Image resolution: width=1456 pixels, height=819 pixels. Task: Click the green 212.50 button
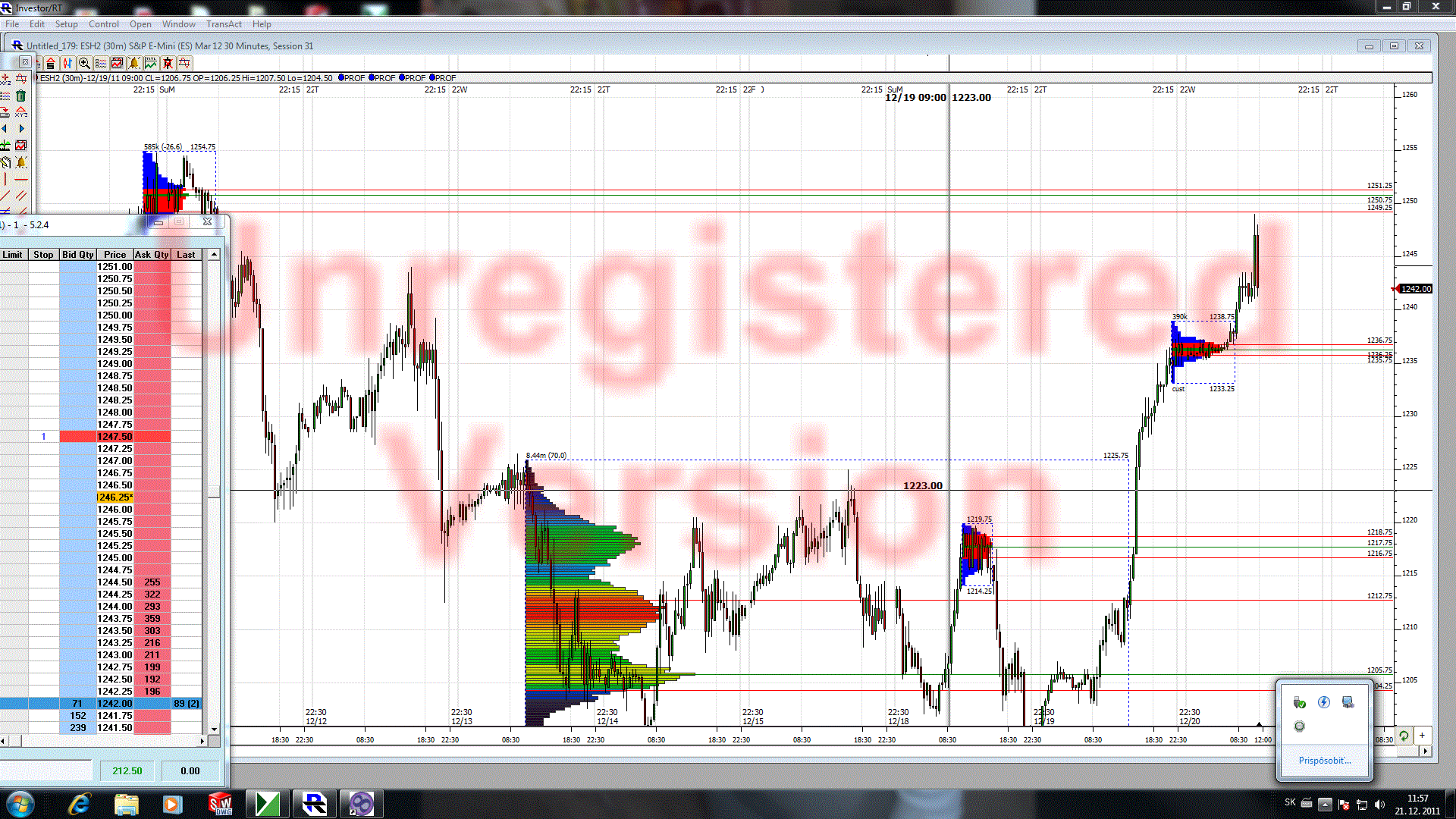pyautogui.click(x=127, y=771)
